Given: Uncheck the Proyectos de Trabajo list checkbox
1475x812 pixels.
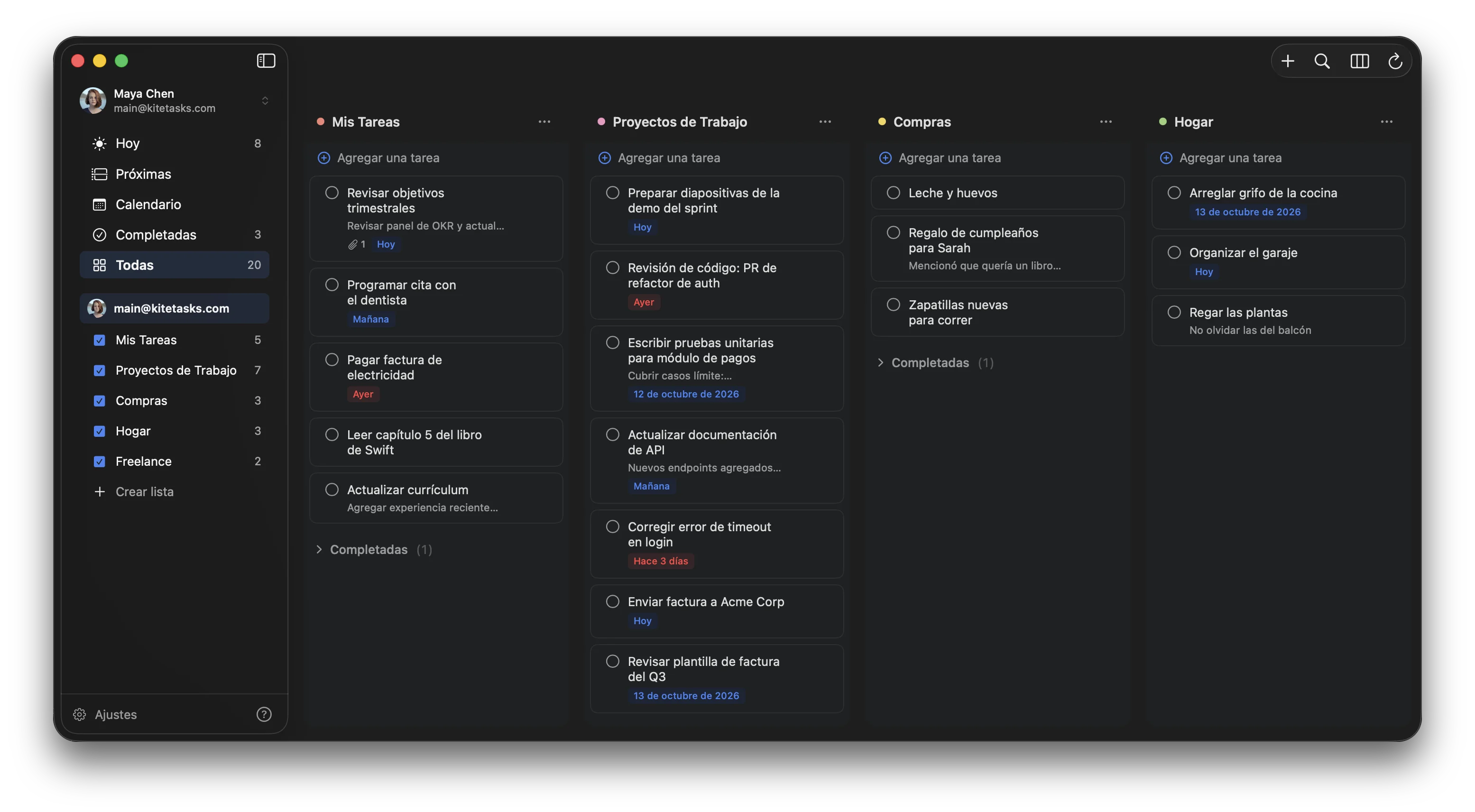Looking at the screenshot, I should point(100,370).
